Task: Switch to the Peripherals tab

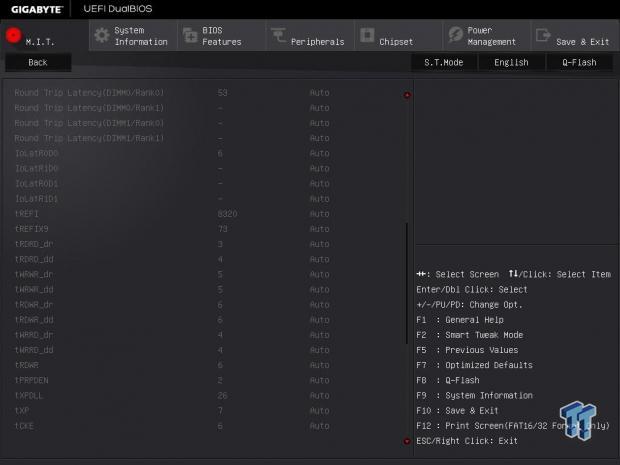Action: point(316,41)
